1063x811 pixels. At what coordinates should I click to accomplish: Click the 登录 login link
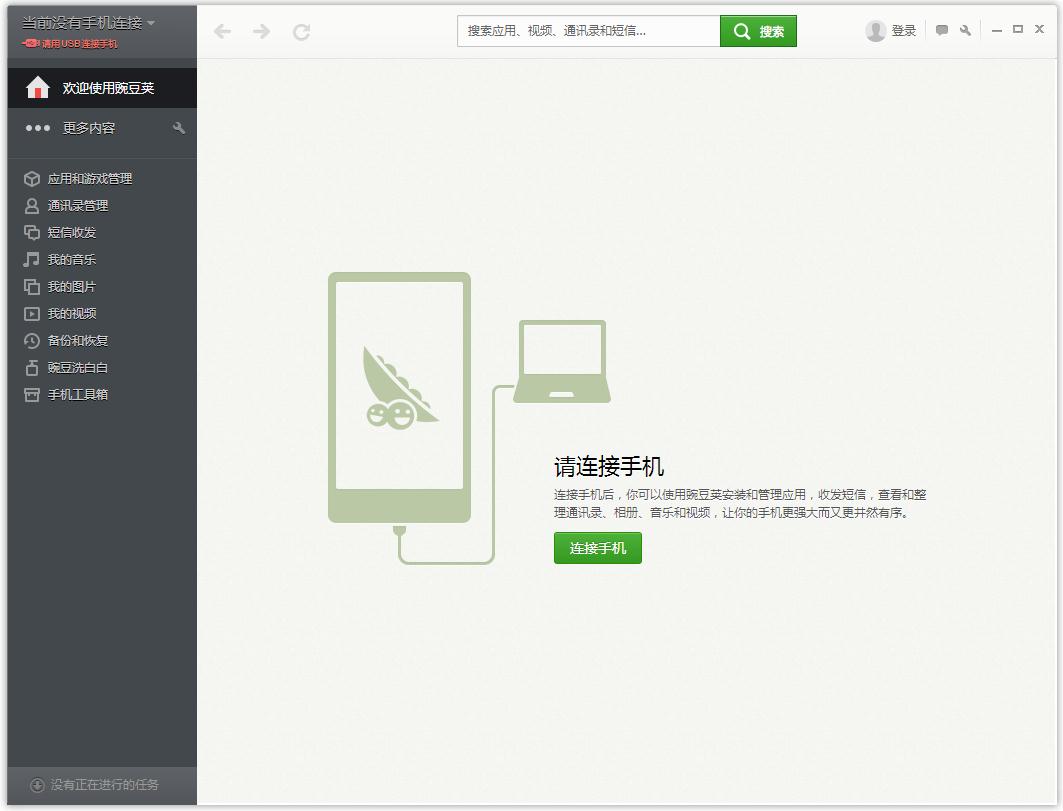point(904,31)
